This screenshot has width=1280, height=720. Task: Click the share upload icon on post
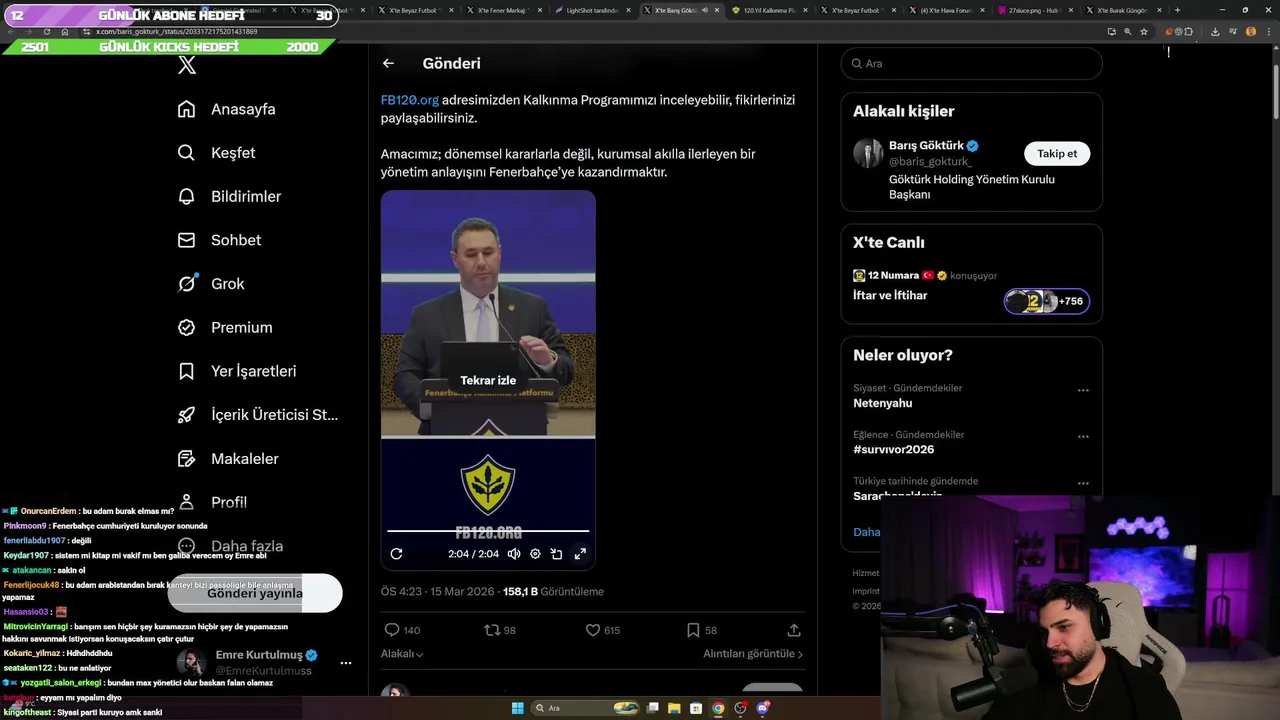coord(794,630)
